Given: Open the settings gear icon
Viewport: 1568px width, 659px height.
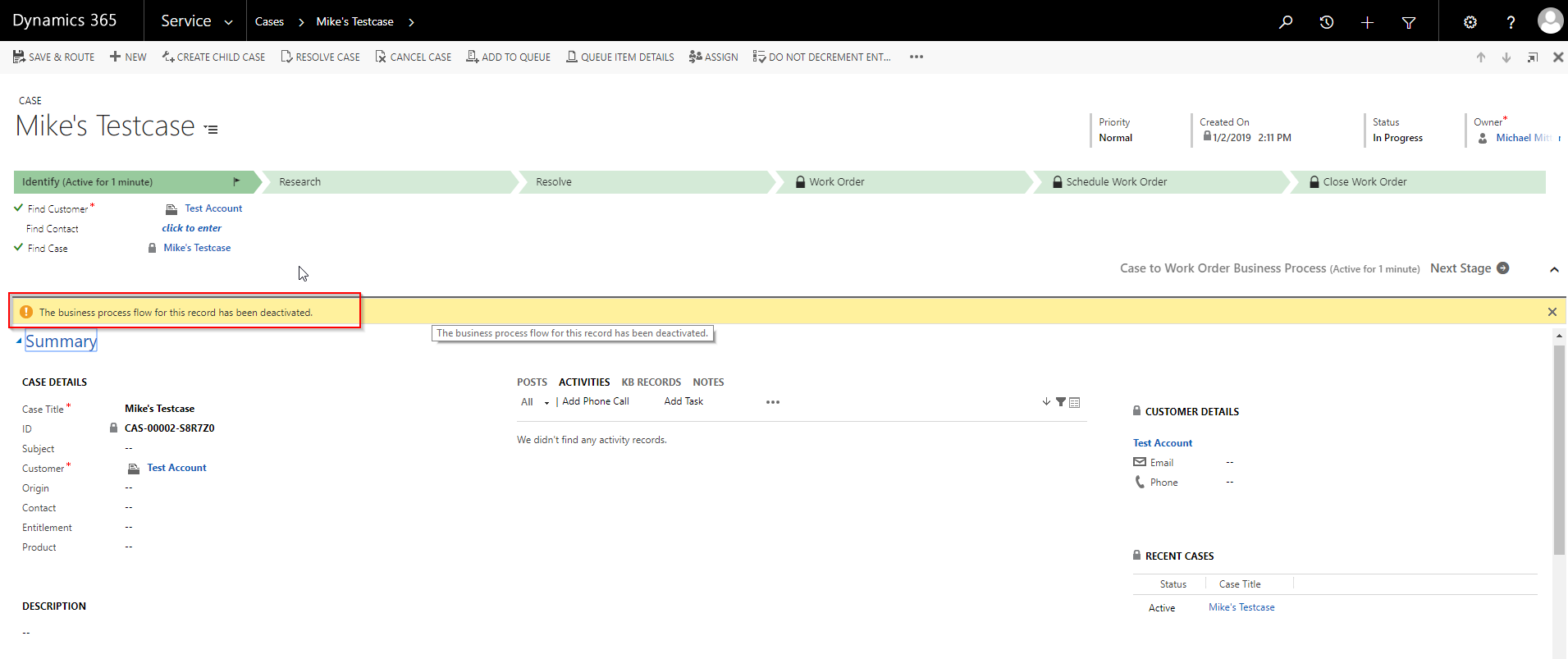Looking at the screenshot, I should coord(1470,22).
